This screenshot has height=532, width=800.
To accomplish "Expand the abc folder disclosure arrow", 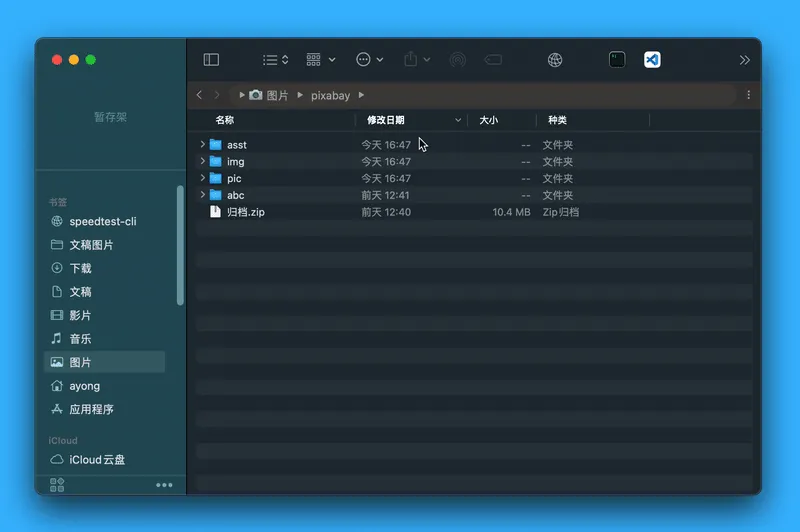I will click(203, 195).
